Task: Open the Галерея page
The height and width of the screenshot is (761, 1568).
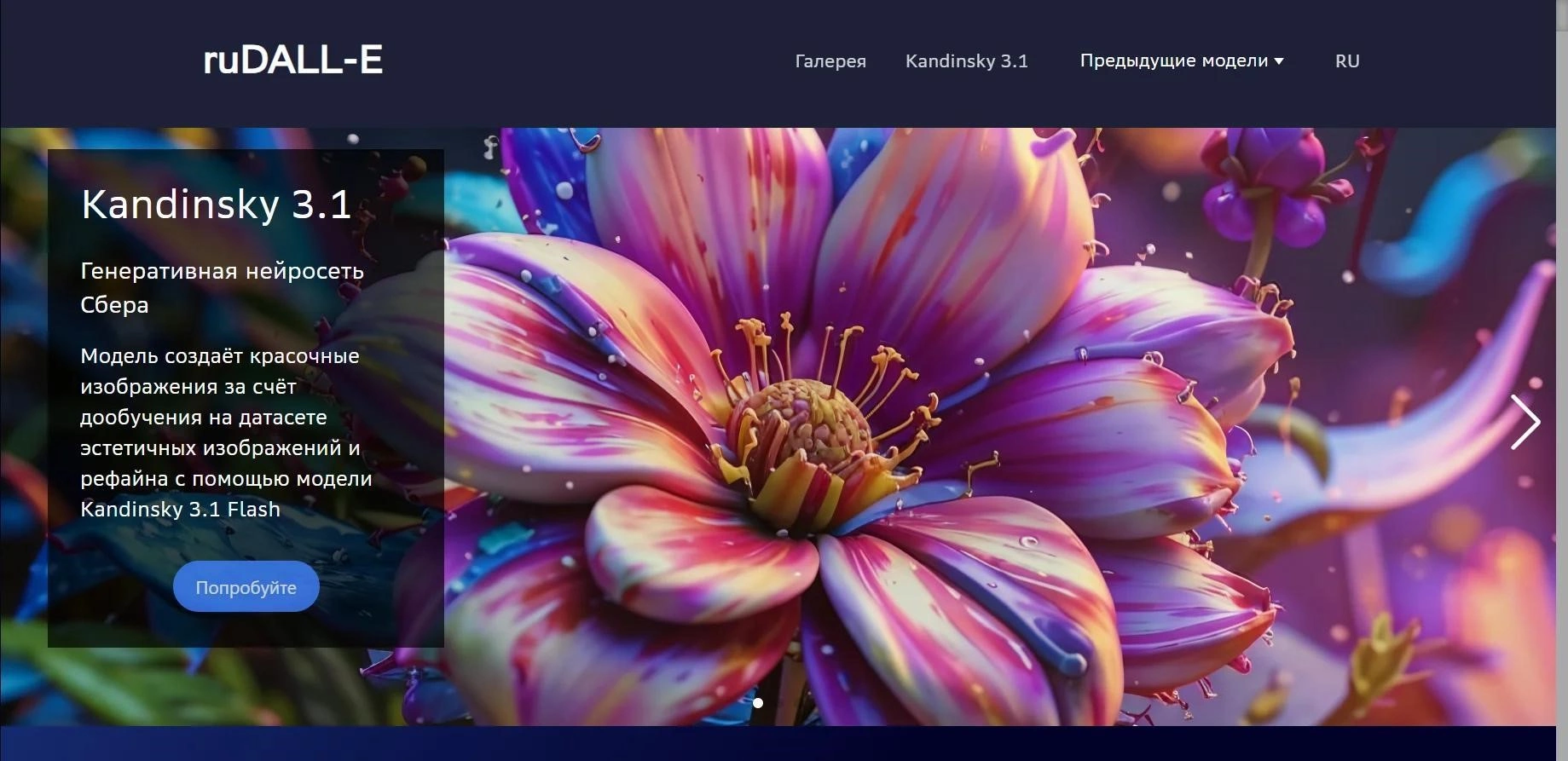Action: click(x=830, y=61)
